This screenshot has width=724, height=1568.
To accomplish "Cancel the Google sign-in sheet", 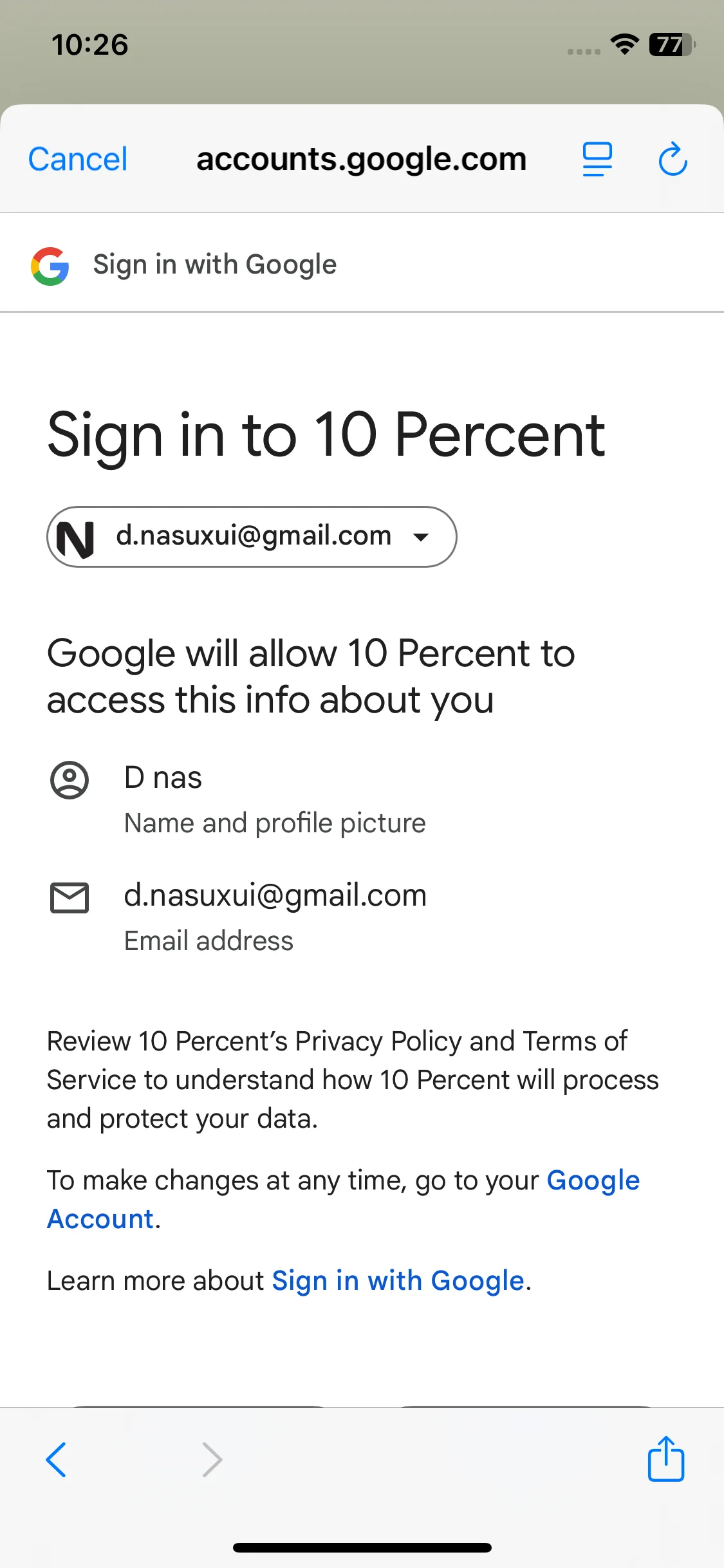I will click(x=78, y=159).
